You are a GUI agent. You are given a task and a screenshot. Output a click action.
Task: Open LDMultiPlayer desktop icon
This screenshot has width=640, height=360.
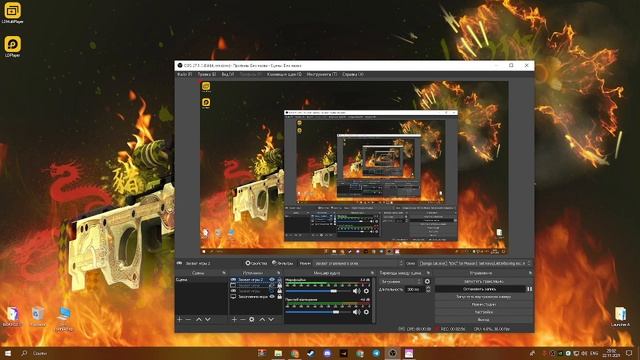(12, 13)
